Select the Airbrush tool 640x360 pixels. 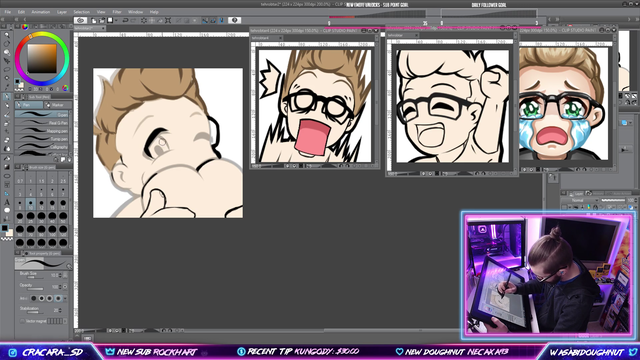click(7, 123)
